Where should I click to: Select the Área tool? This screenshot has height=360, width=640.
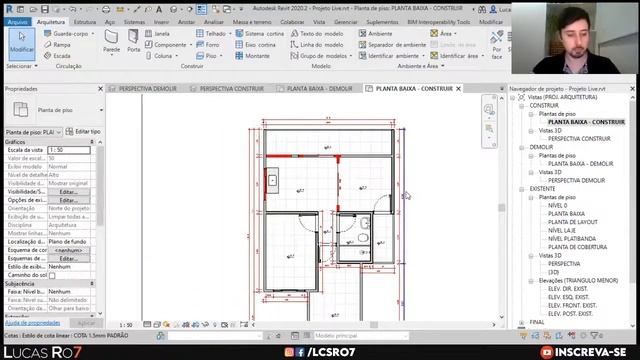tap(441, 34)
